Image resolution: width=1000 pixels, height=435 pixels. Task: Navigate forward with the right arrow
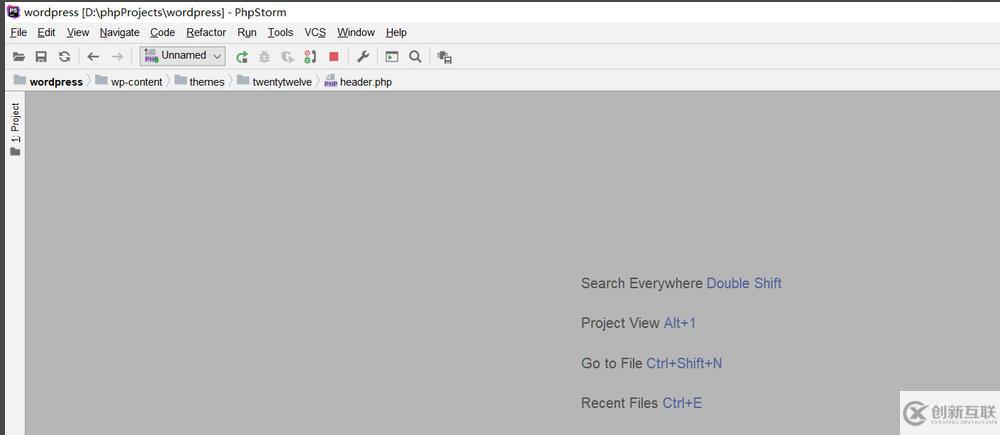[x=117, y=57]
